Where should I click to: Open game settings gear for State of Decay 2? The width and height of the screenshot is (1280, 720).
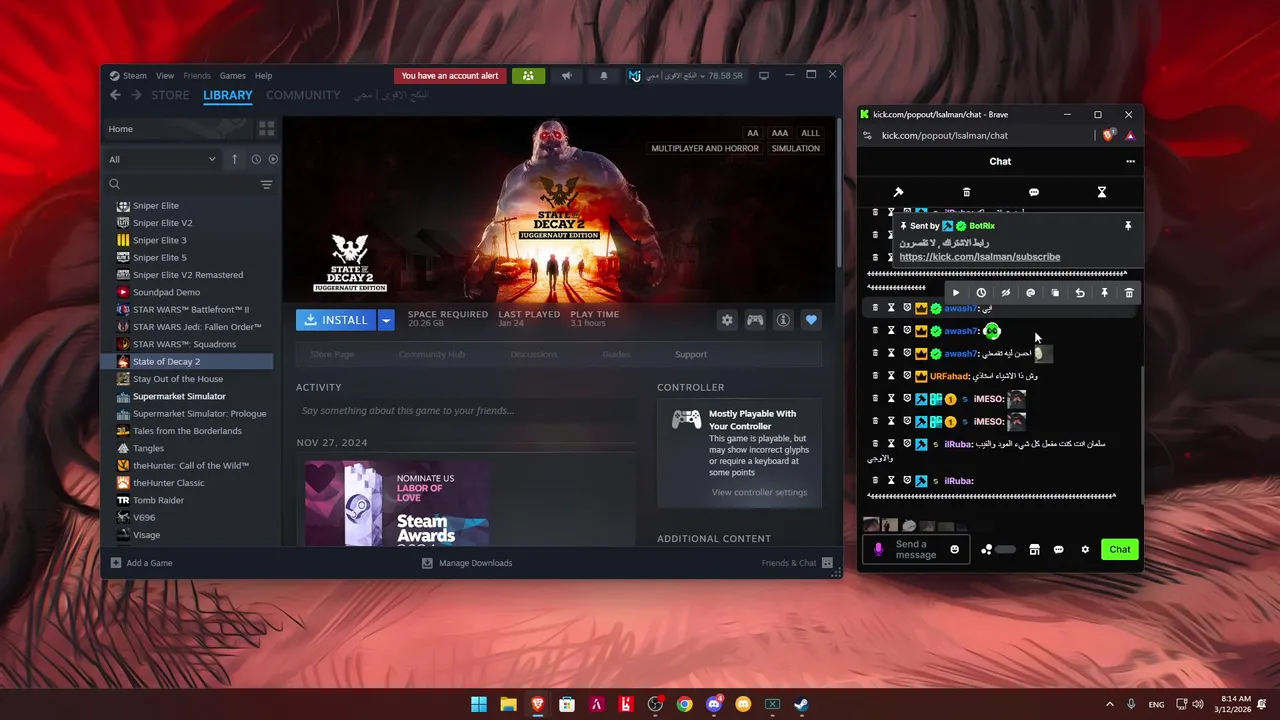tap(727, 320)
